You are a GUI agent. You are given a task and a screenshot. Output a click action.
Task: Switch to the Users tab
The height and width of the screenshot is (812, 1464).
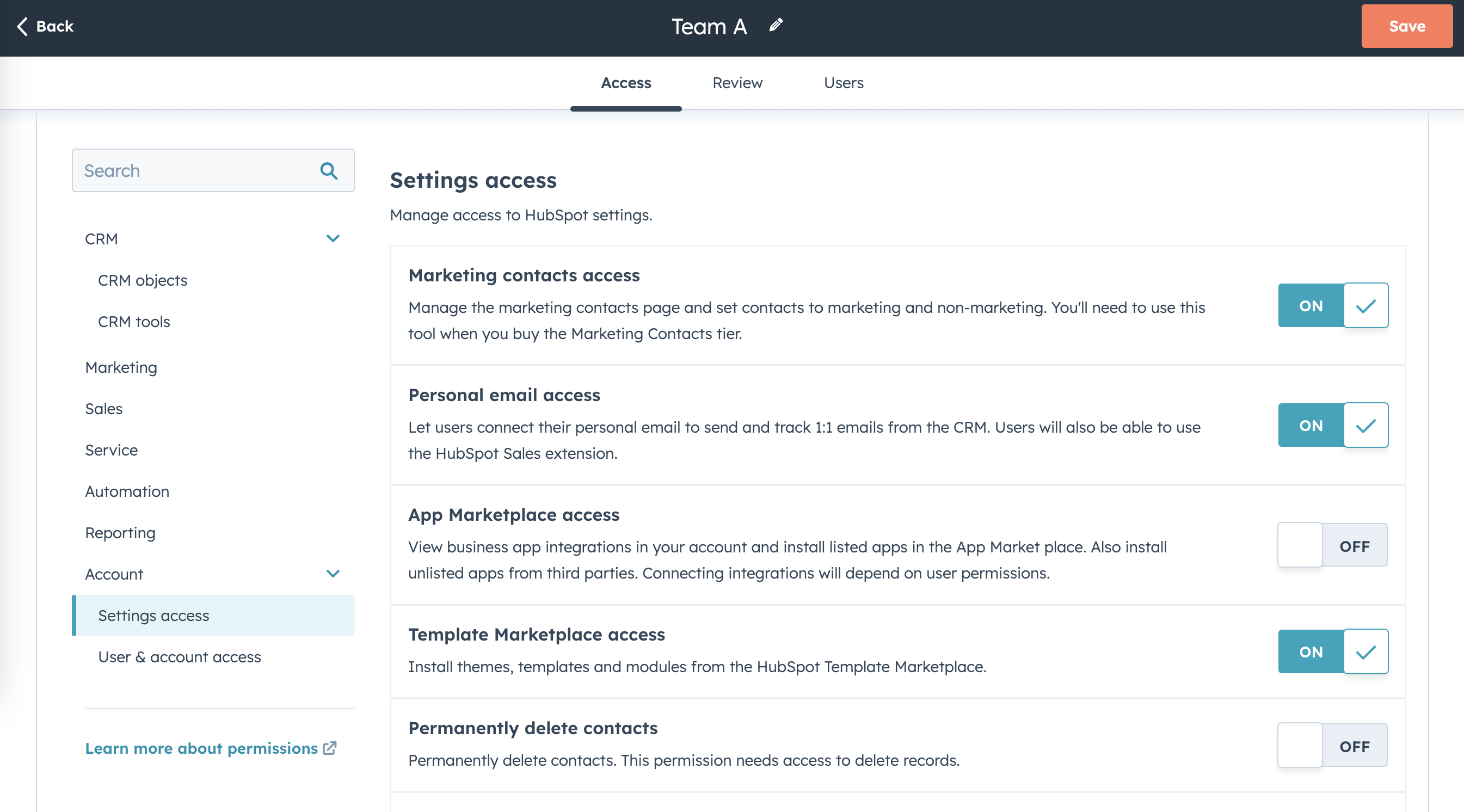844,83
